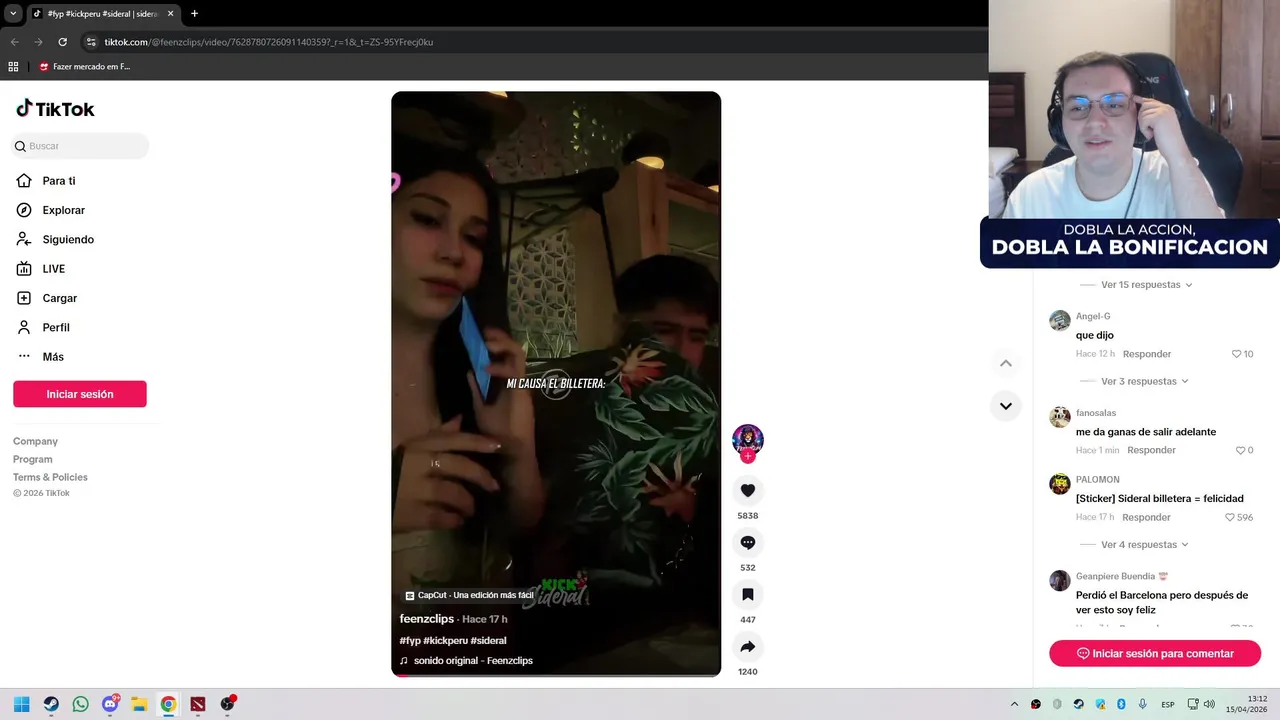Screen dimensions: 1280x720
Task: Like Angel-G's comment heart
Action: point(1236,354)
